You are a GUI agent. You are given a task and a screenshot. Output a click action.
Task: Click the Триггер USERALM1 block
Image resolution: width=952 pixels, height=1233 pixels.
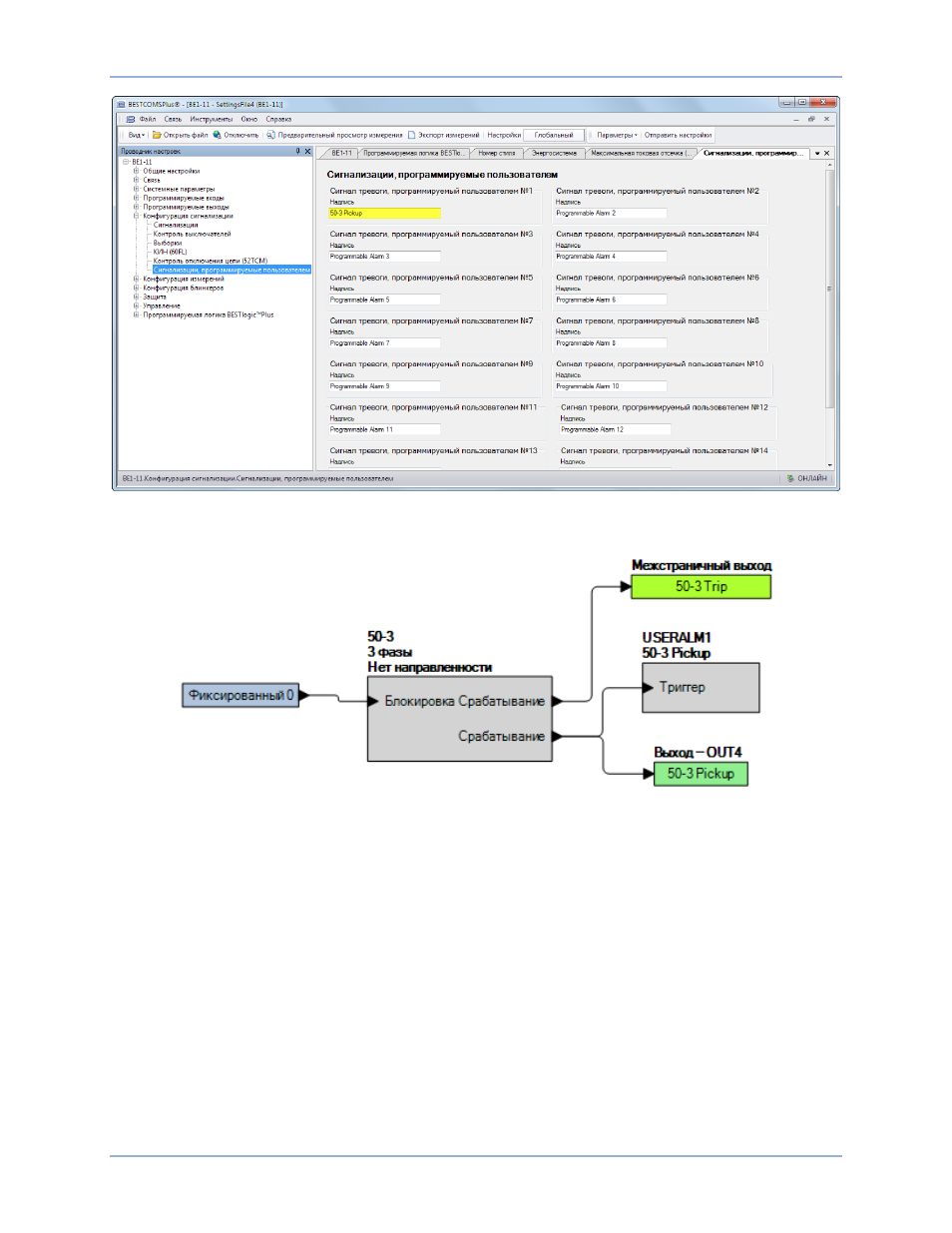(701, 688)
